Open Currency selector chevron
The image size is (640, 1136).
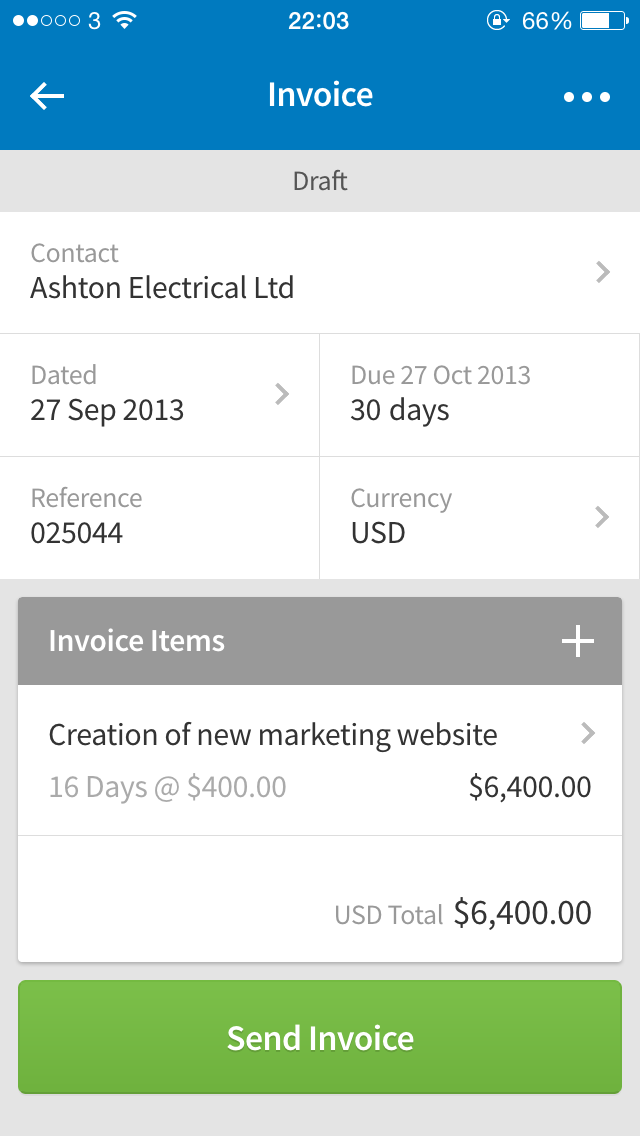point(602,517)
